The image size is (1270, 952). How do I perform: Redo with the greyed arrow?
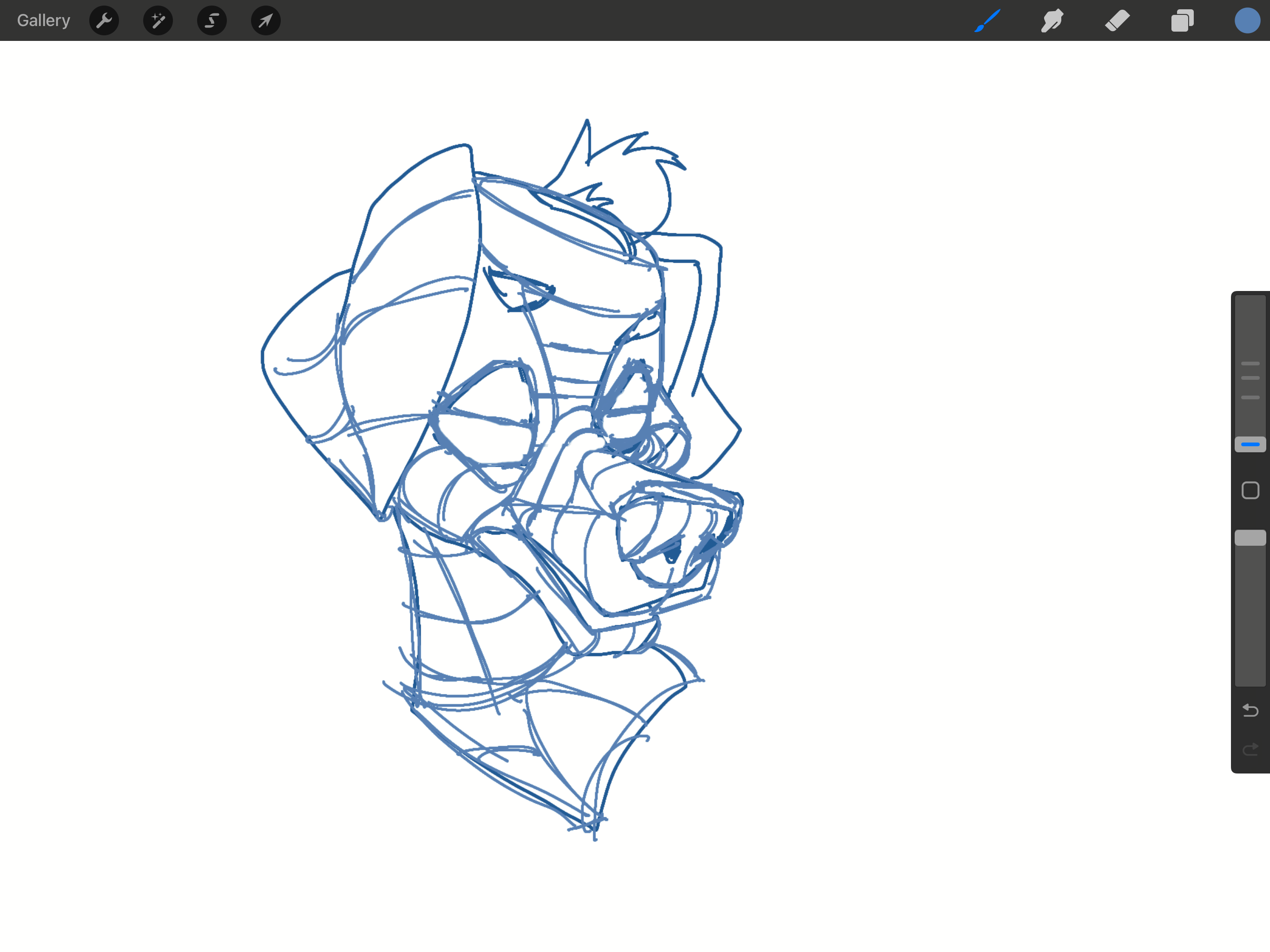pos(1250,749)
